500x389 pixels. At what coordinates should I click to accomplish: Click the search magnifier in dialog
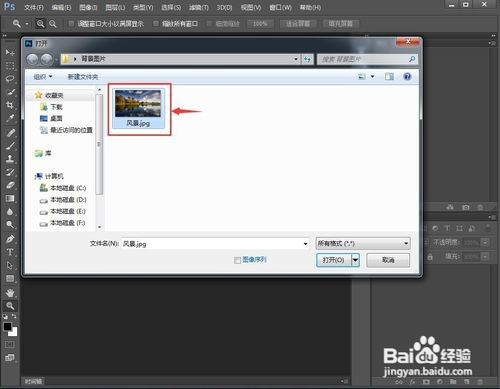pyautogui.click(x=412, y=59)
